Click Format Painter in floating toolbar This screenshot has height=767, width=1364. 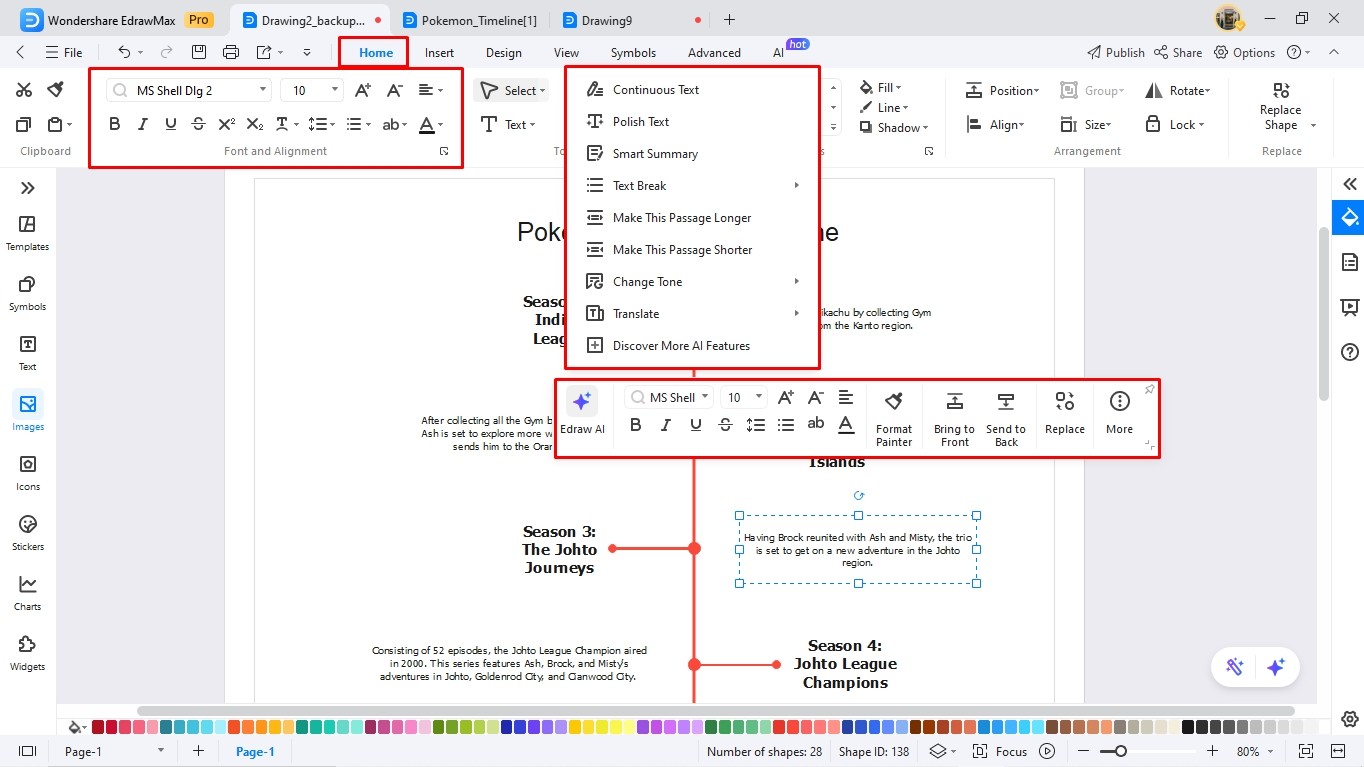[894, 418]
